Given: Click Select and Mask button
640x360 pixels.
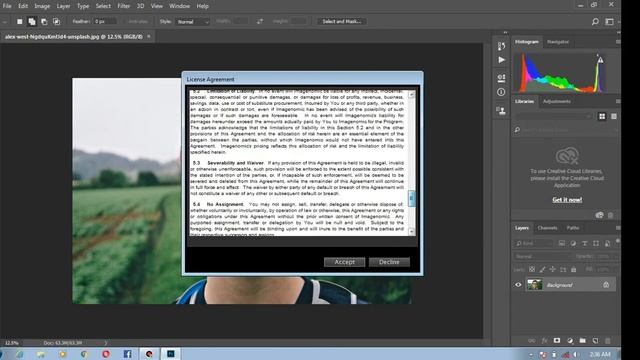Looking at the screenshot, I should click(342, 21).
